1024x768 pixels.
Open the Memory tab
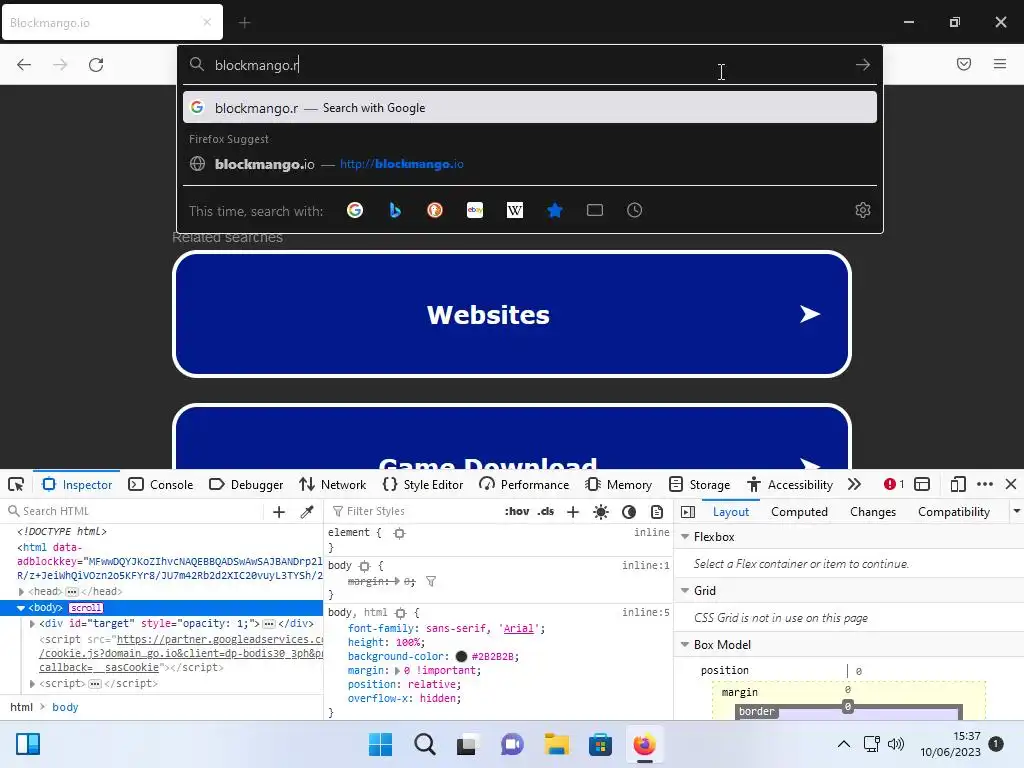(619, 485)
